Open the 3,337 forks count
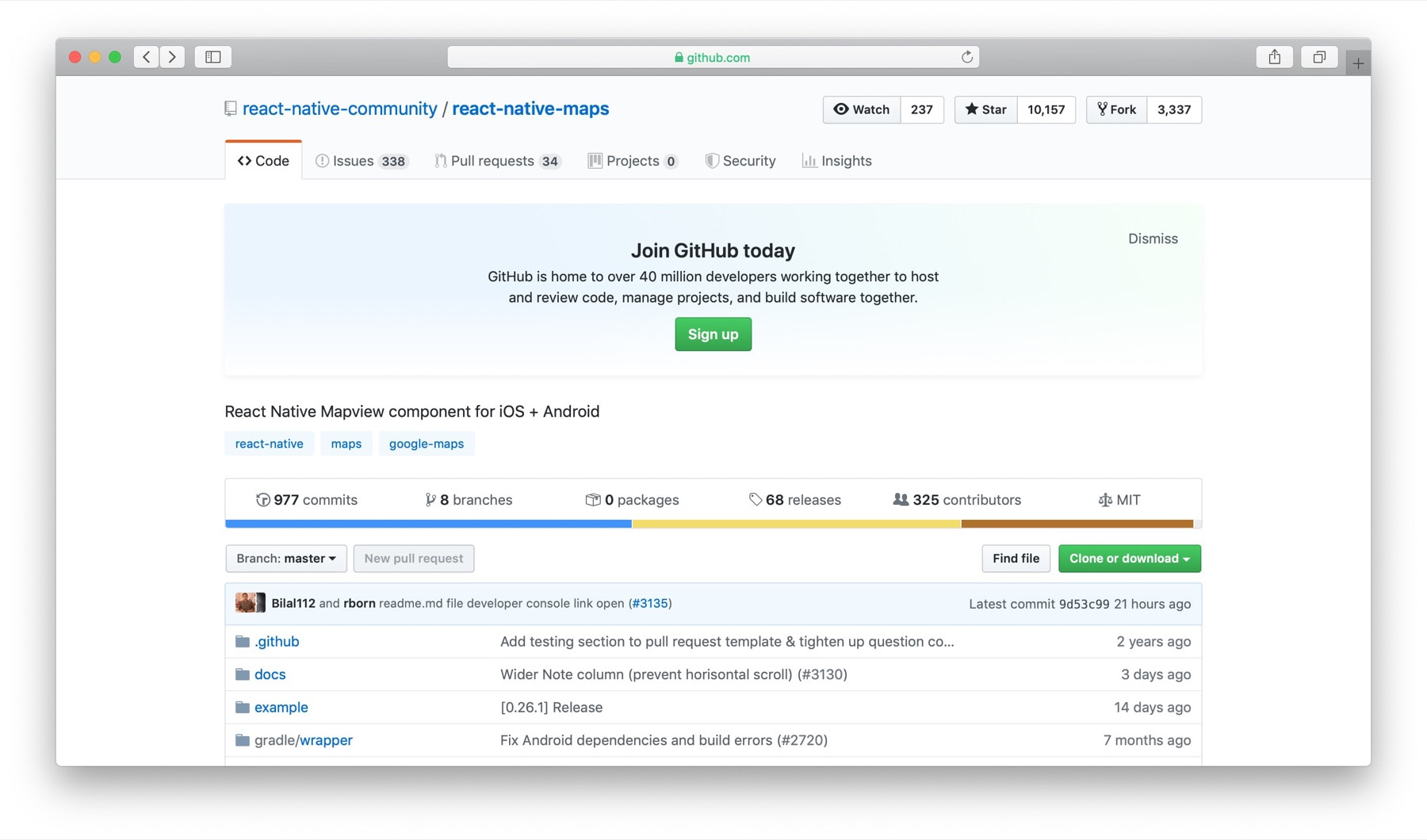 coord(1174,109)
